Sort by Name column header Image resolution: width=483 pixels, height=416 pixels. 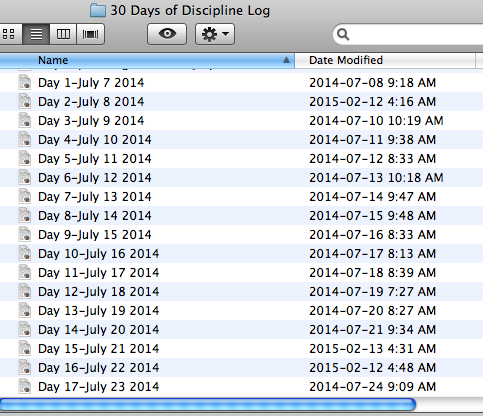tap(147, 60)
